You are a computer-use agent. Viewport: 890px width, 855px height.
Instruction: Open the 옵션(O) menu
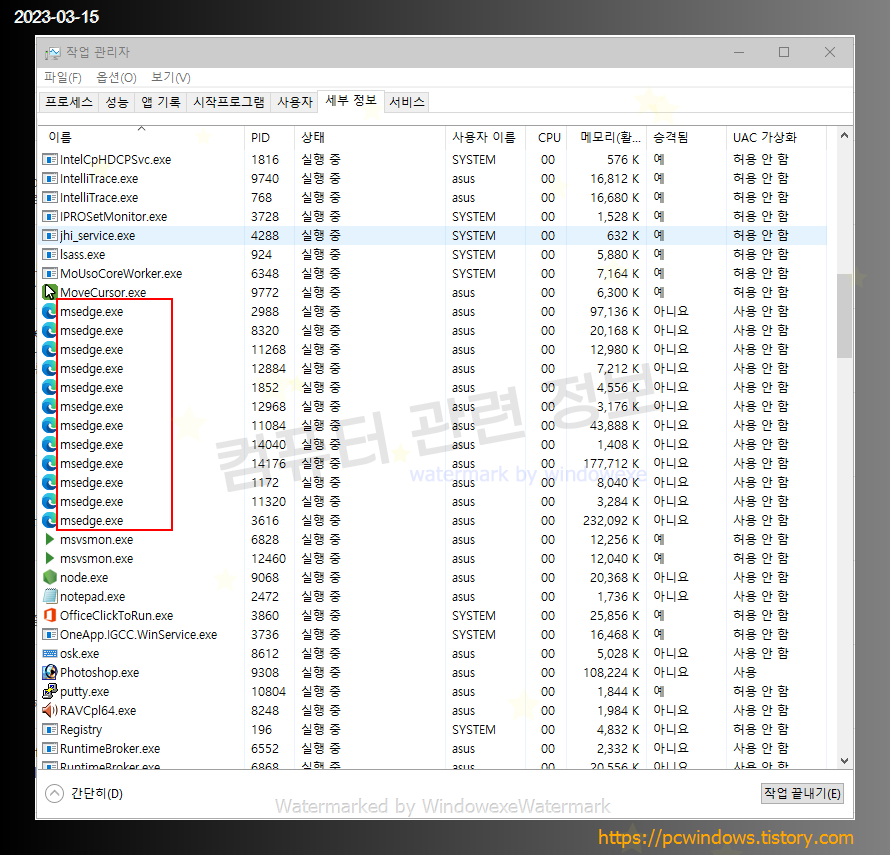[x=116, y=77]
